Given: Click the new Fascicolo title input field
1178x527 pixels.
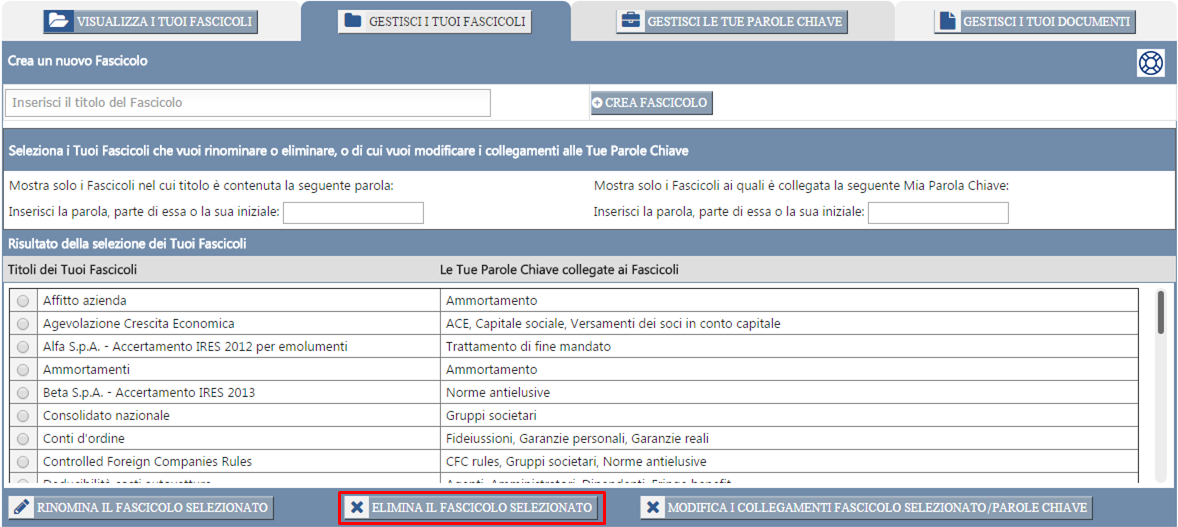Looking at the screenshot, I should (248, 103).
